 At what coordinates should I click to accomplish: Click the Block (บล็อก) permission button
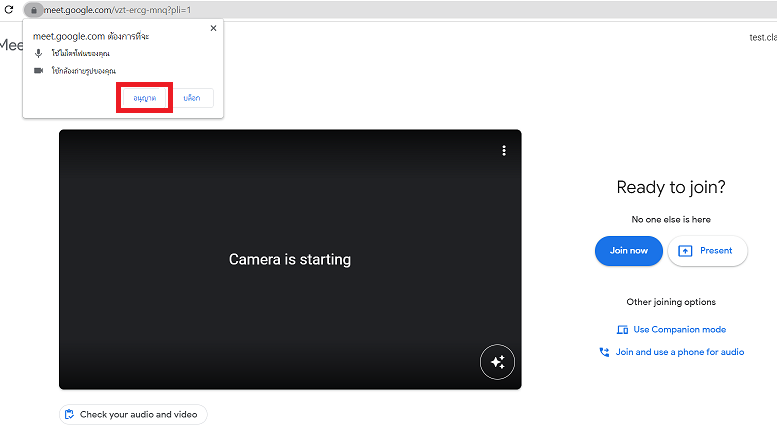point(192,98)
